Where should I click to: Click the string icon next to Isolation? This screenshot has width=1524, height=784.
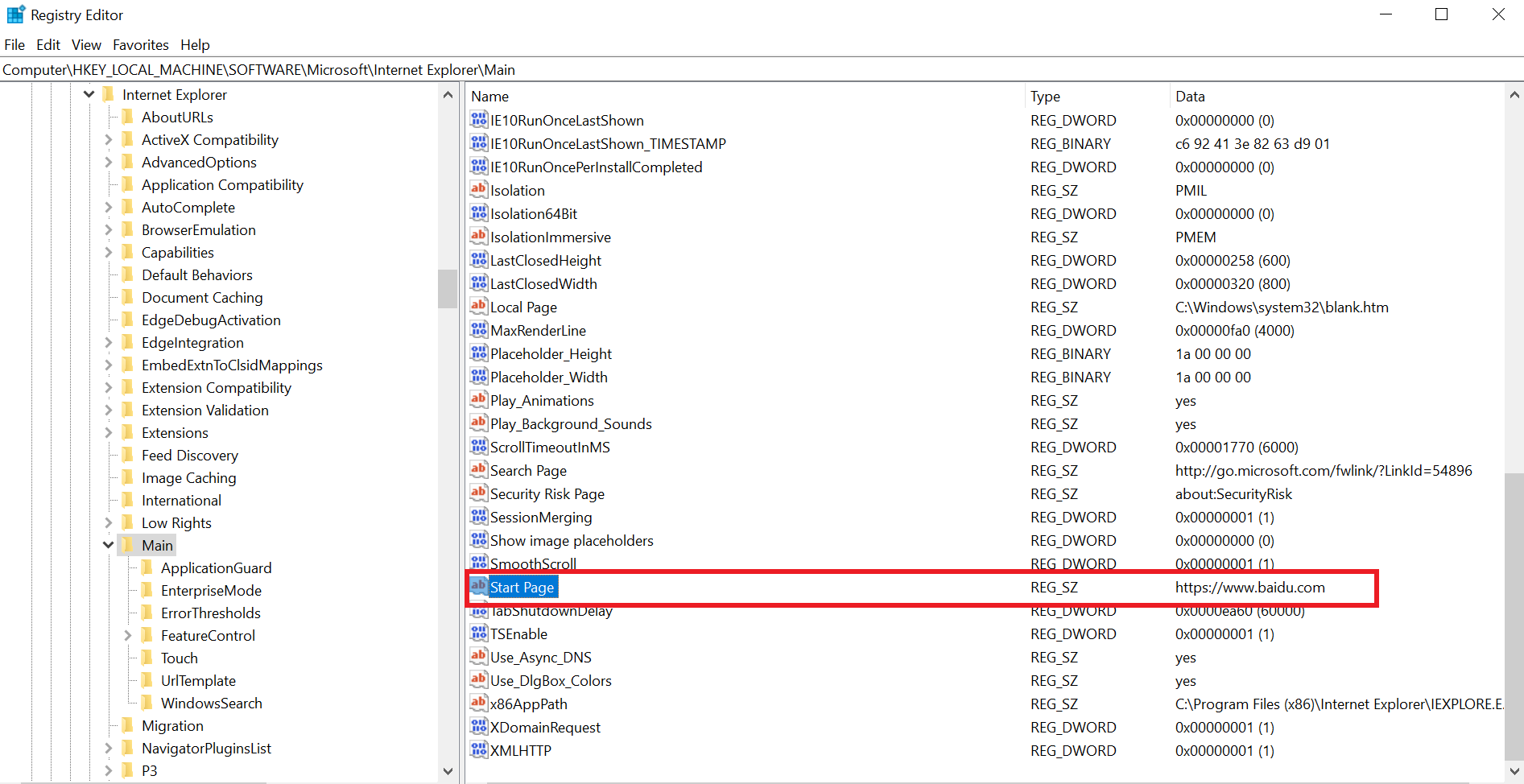479,190
